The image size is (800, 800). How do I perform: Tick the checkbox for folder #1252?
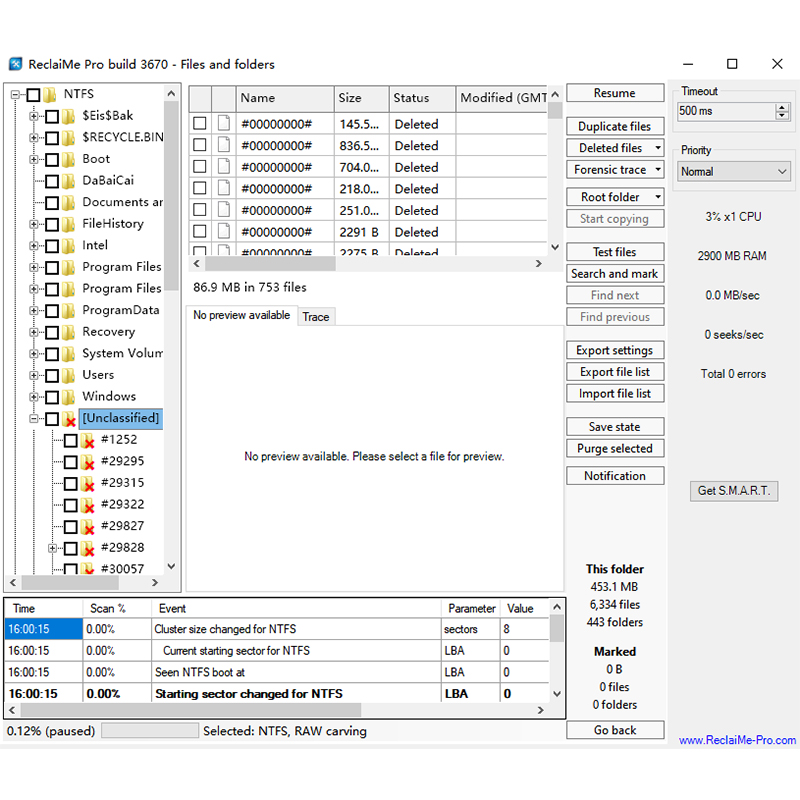click(71, 440)
